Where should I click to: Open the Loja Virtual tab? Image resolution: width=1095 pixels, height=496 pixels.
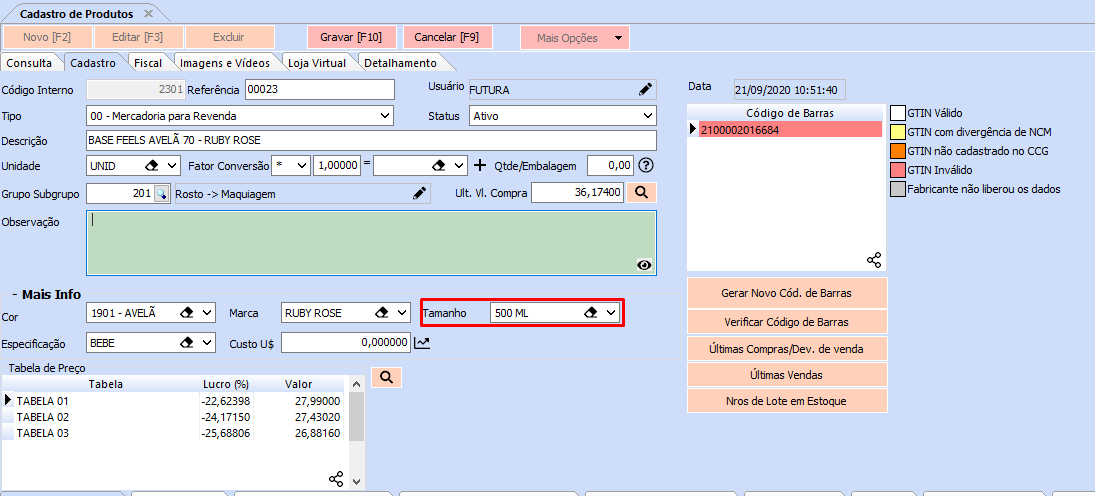tap(316, 62)
